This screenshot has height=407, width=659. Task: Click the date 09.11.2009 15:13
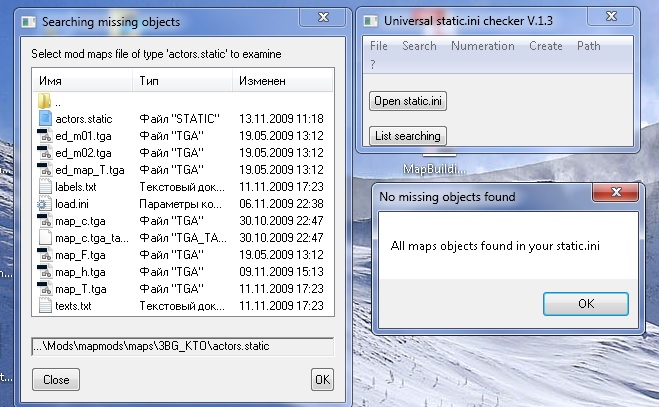click(x=281, y=272)
